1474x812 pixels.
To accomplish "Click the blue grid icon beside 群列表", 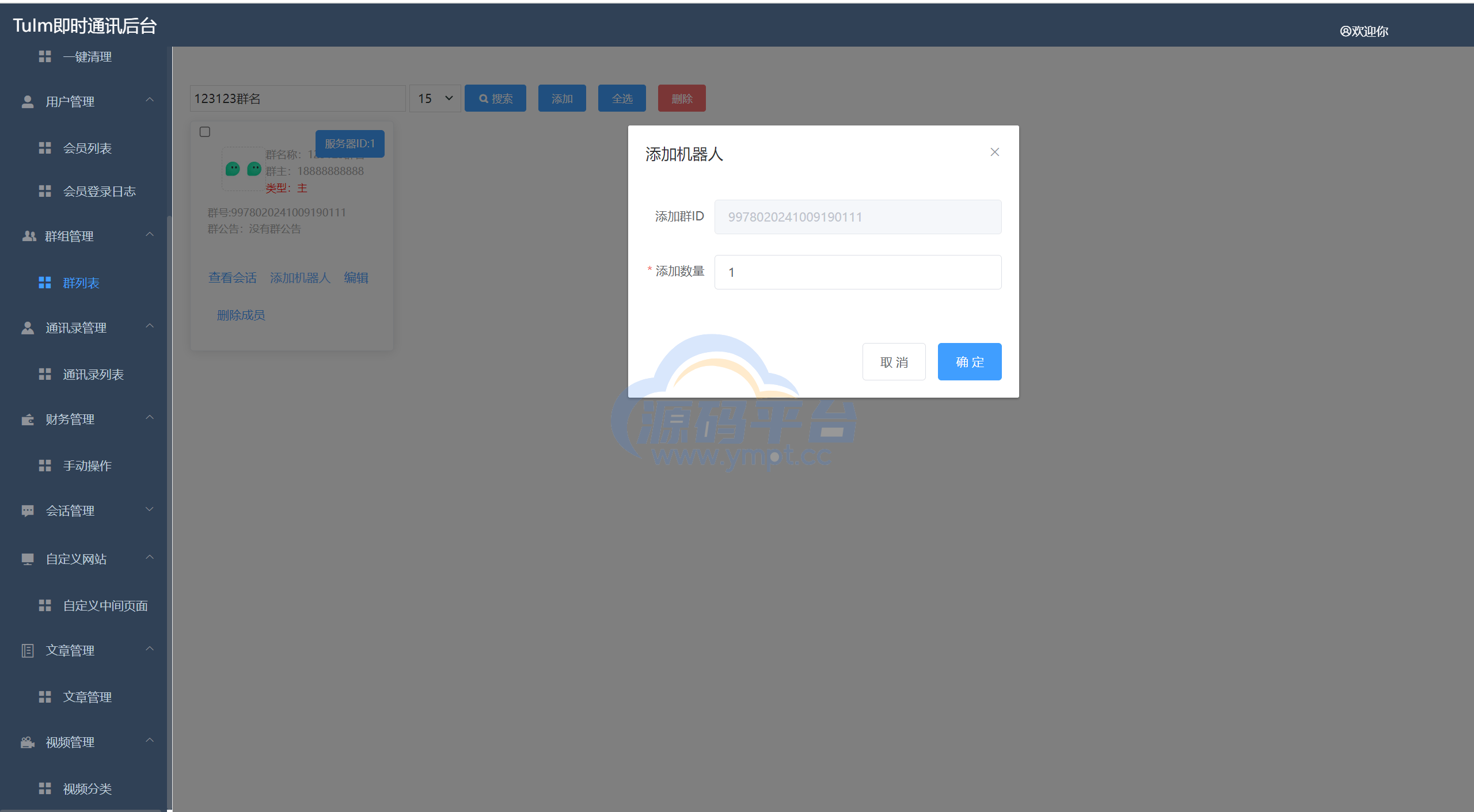I will (45, 283).
